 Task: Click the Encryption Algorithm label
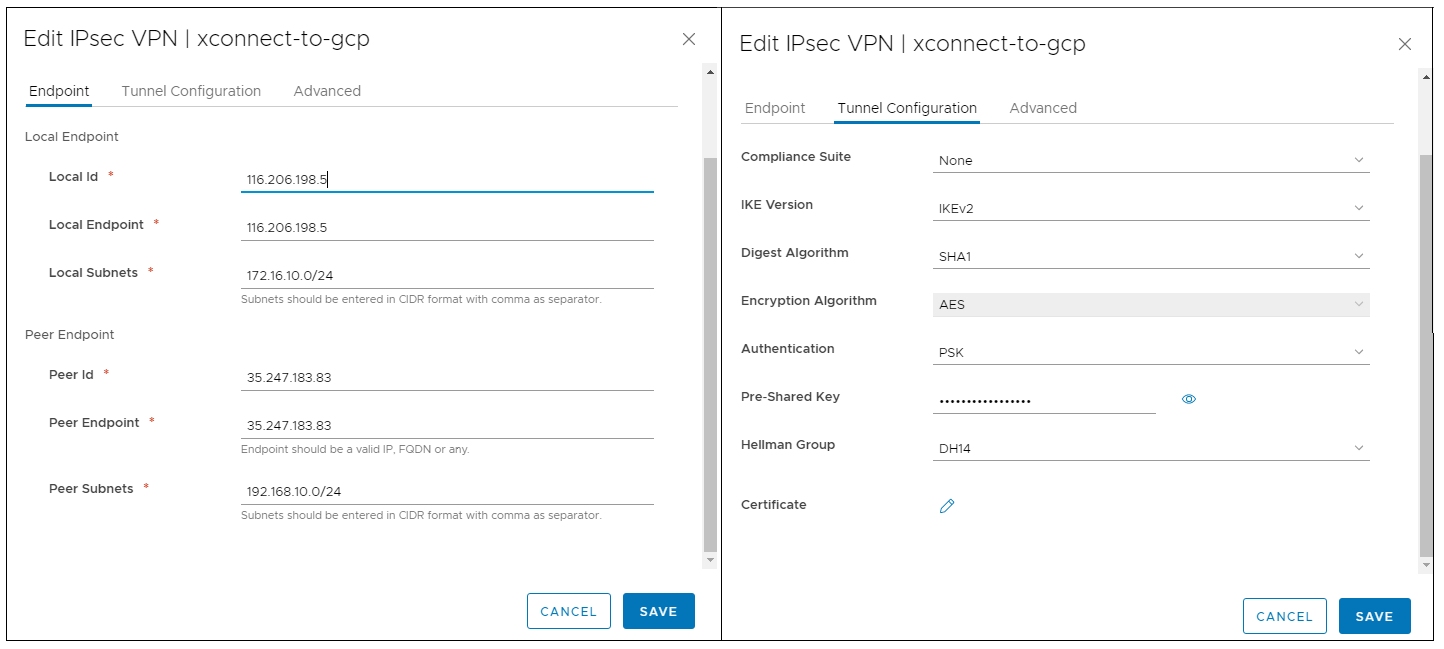pos(809,301)
